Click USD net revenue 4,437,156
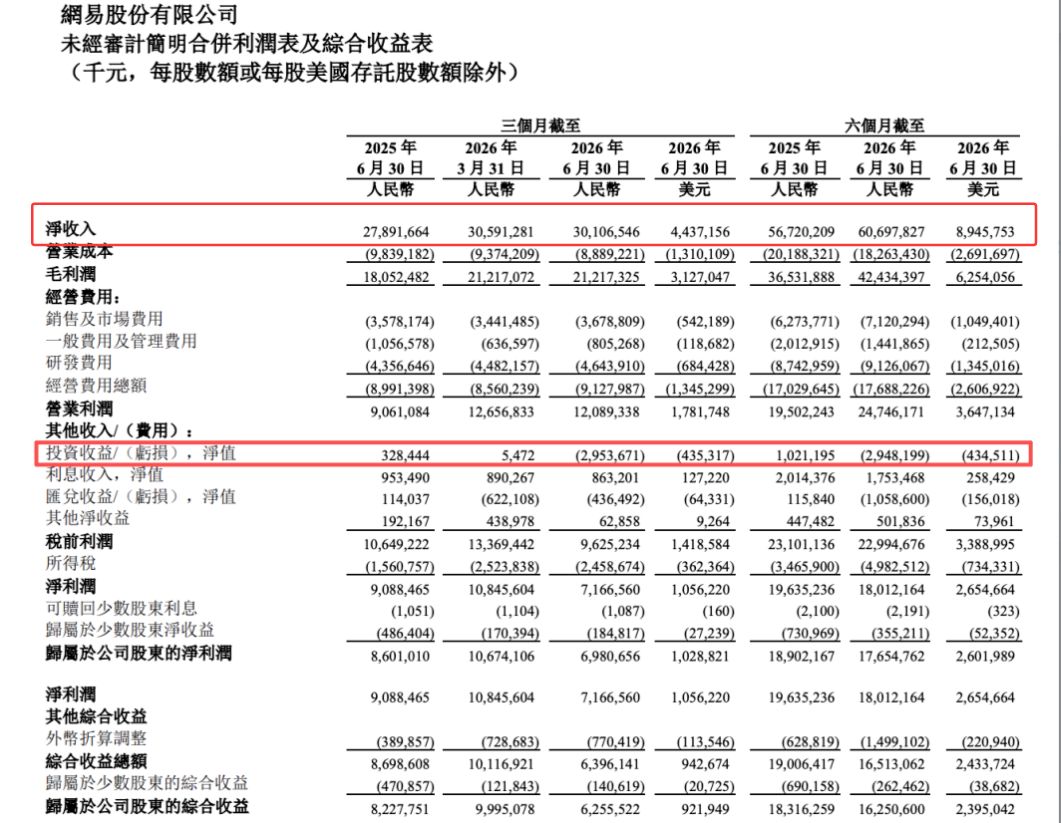 (x=700, y=231)
